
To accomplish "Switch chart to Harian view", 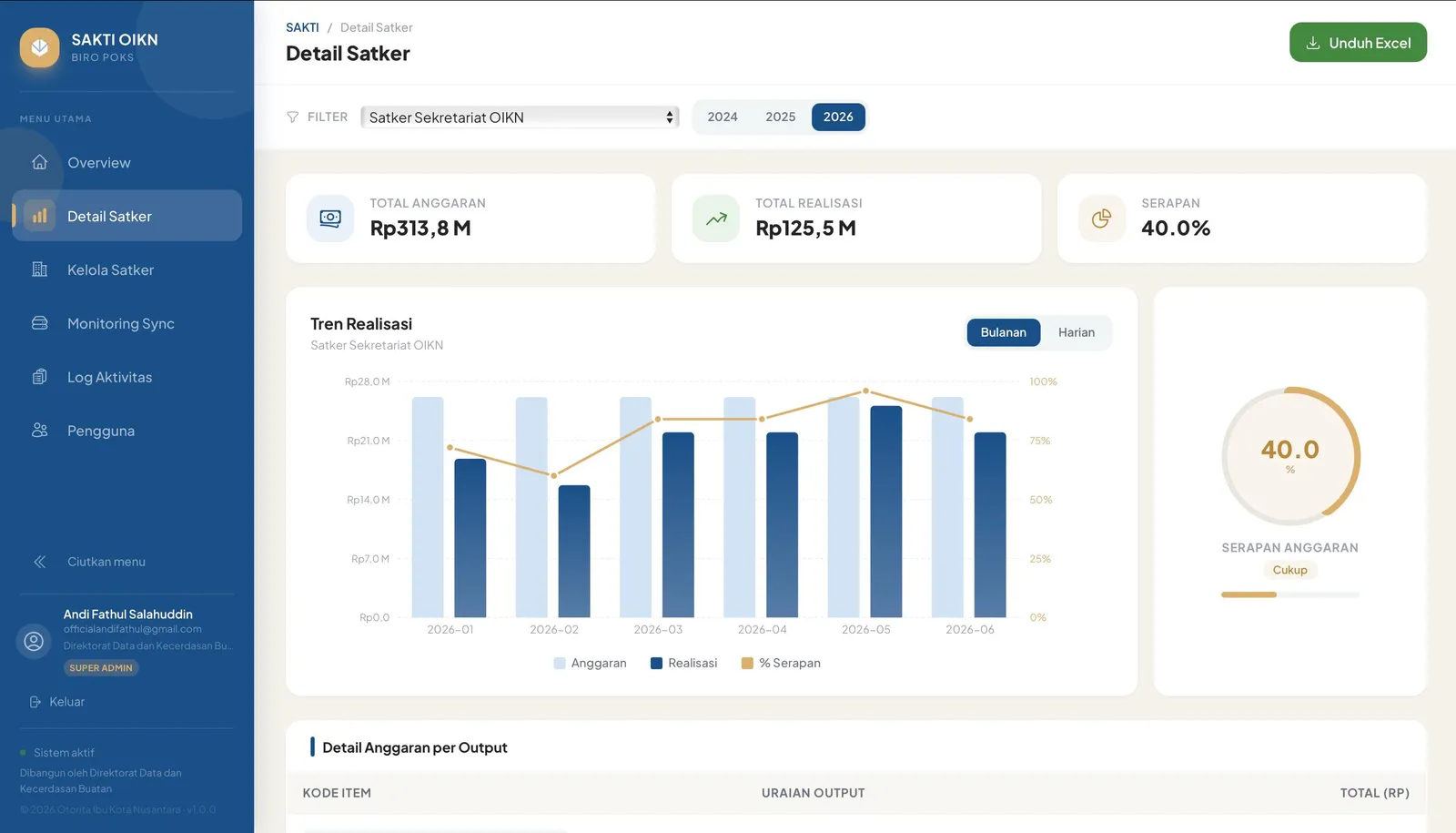I will point(1077,332).
